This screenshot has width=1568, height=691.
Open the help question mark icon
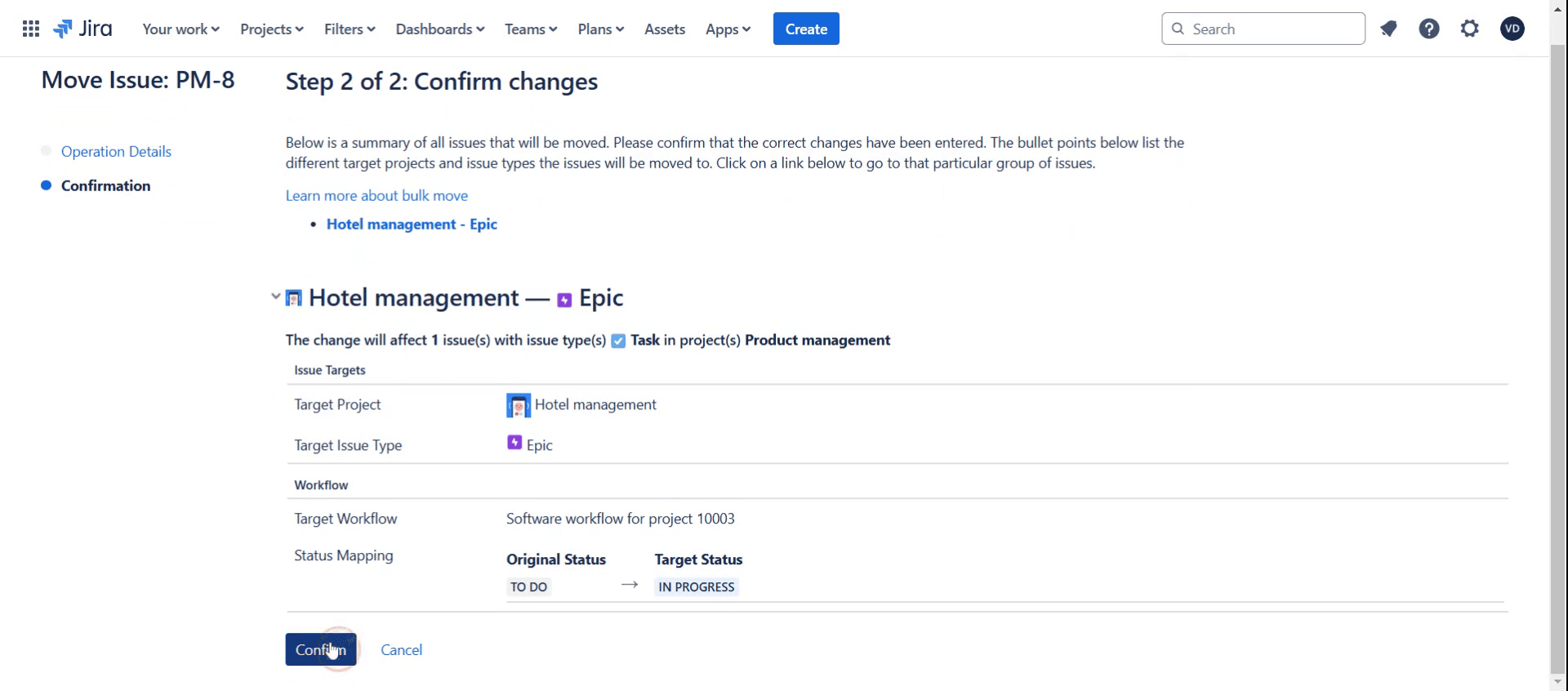[x=1429, y=29]
